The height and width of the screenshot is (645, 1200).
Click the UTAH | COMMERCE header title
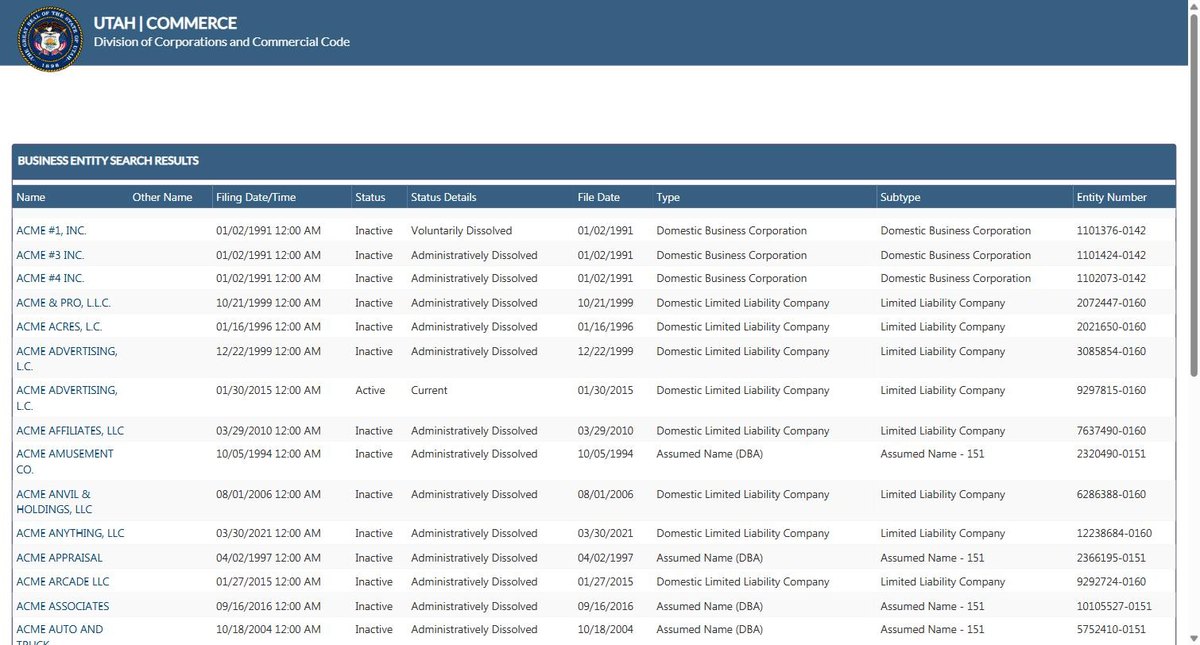pos(165,22)
